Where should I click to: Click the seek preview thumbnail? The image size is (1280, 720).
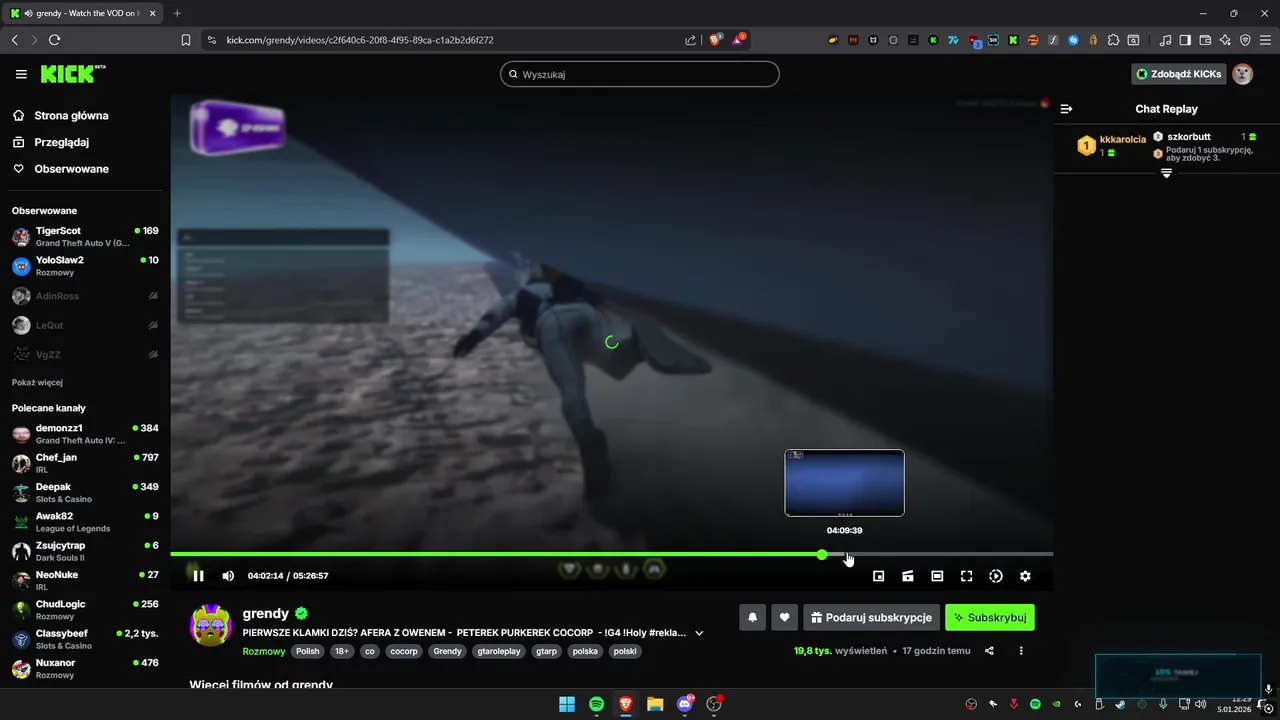[845, 483]
